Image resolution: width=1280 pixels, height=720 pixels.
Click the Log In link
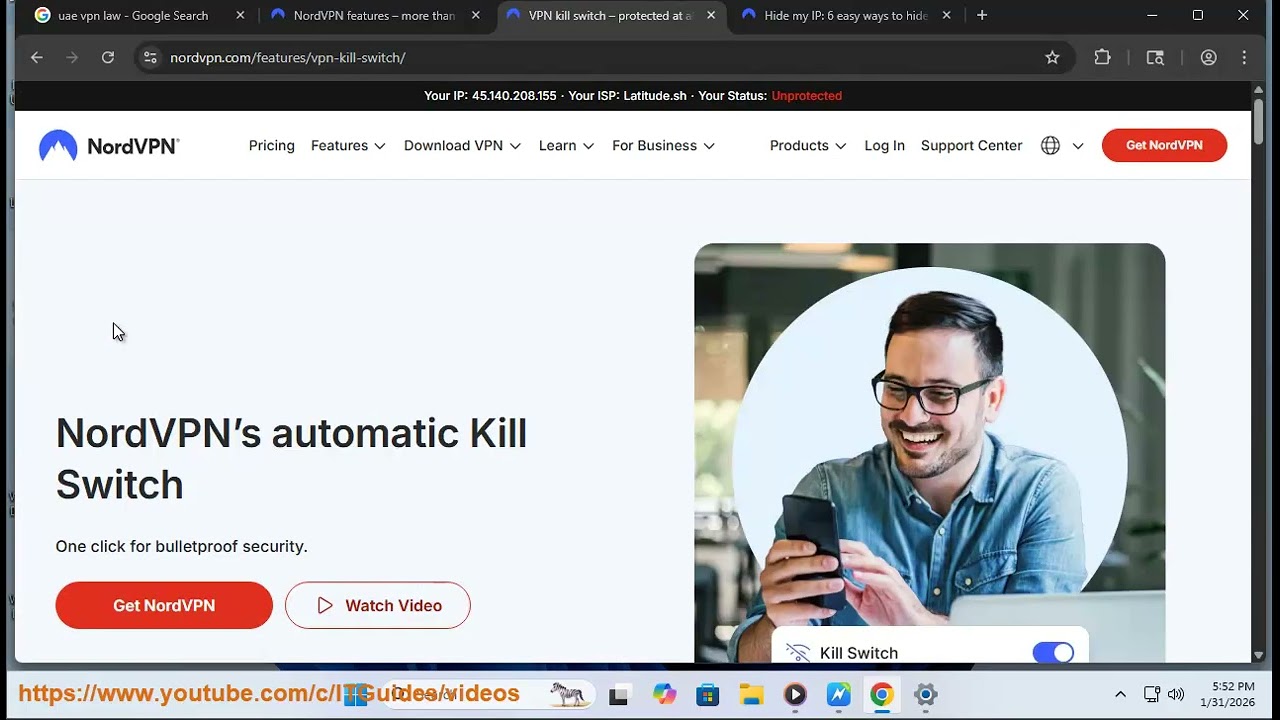884,146
